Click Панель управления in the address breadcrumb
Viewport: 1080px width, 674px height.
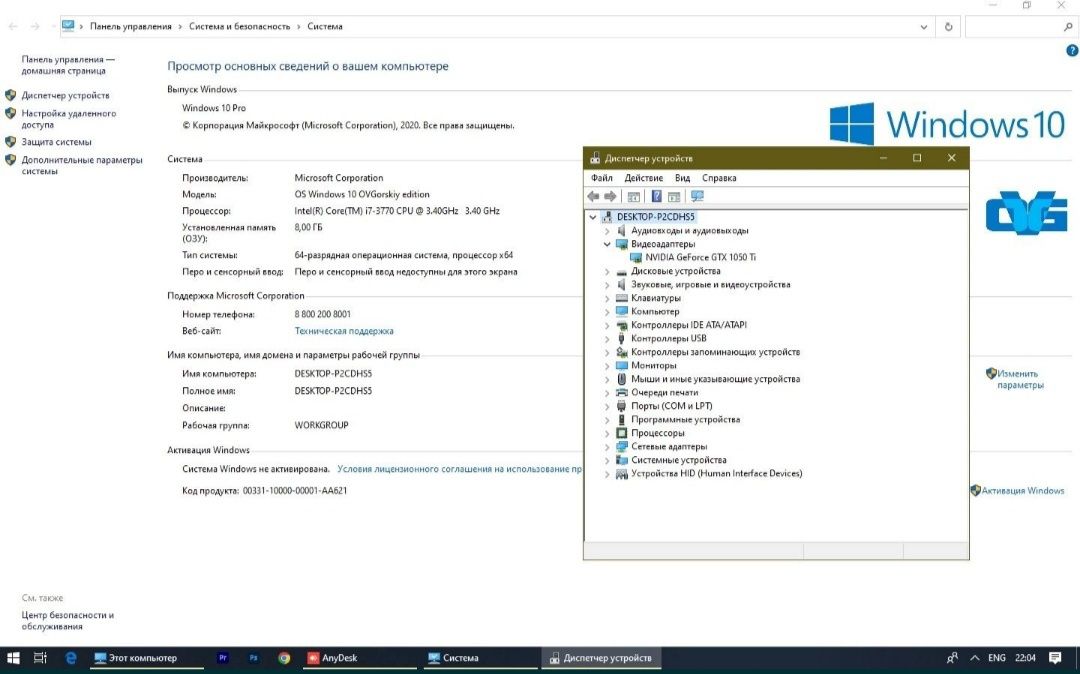131,26
